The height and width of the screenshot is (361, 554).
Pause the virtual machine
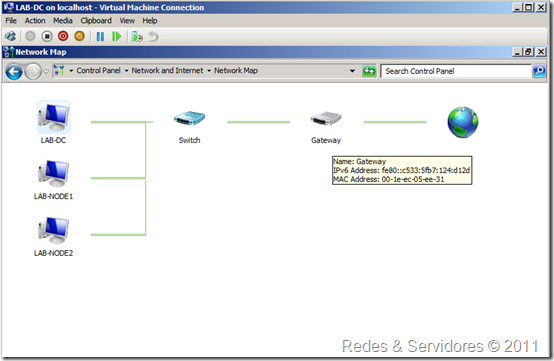(x=100, y=36)
